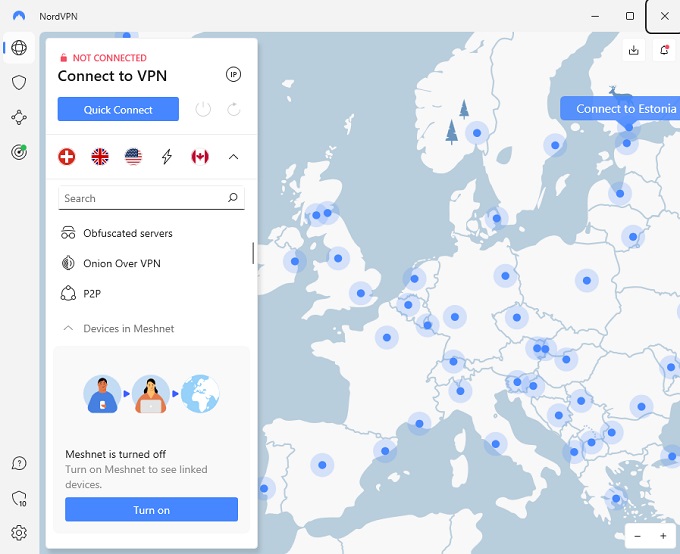Select the Ireland server pin
680x554 pixels.
[x=295, y=261]
